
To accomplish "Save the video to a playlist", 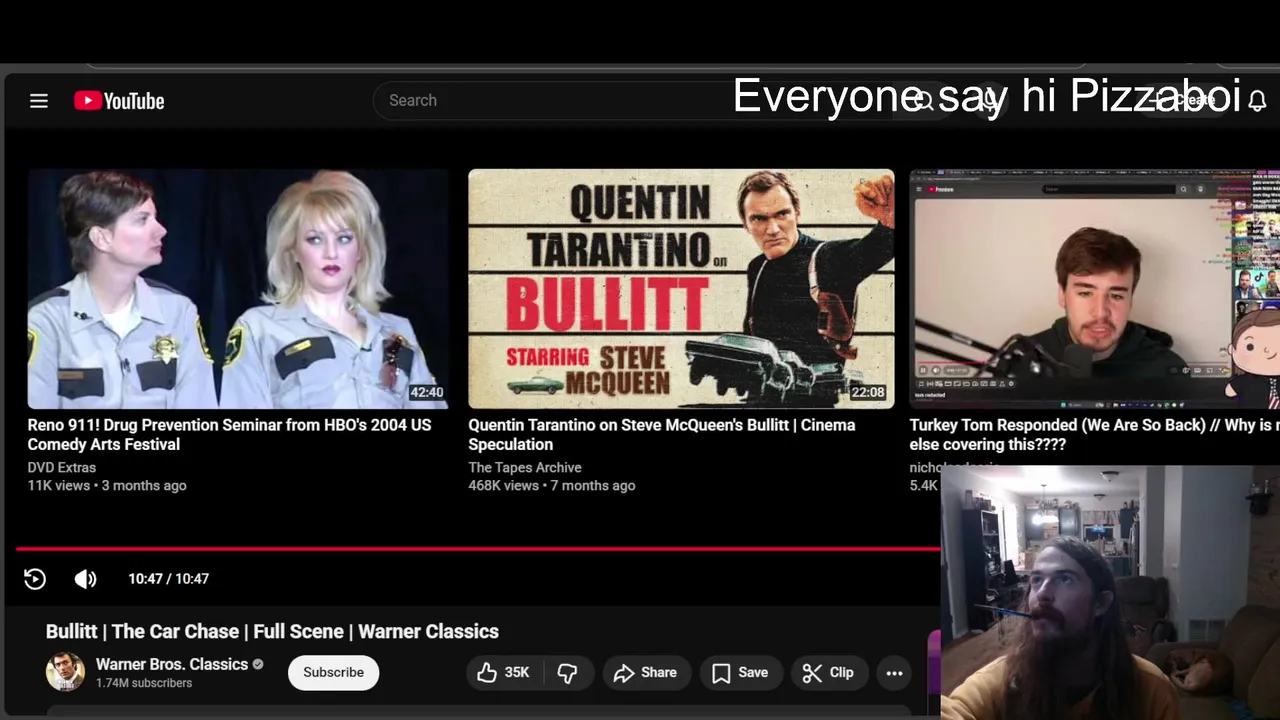I will [740, 673].
